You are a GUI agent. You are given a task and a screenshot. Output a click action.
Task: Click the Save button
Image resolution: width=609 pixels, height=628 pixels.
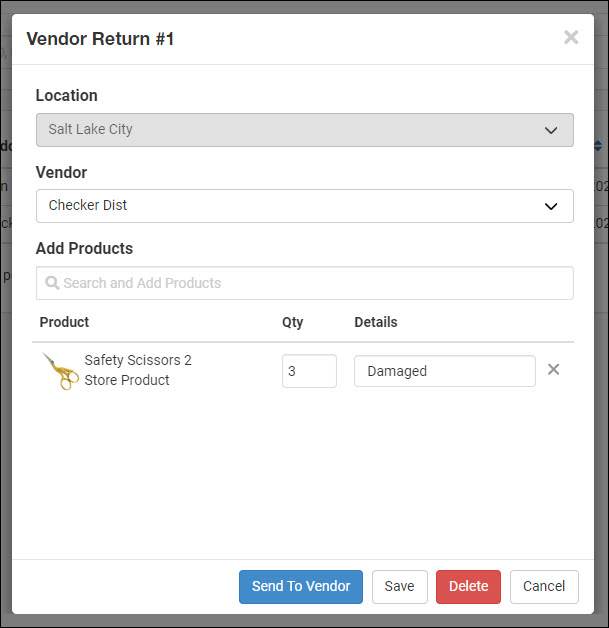pos(399,587)
